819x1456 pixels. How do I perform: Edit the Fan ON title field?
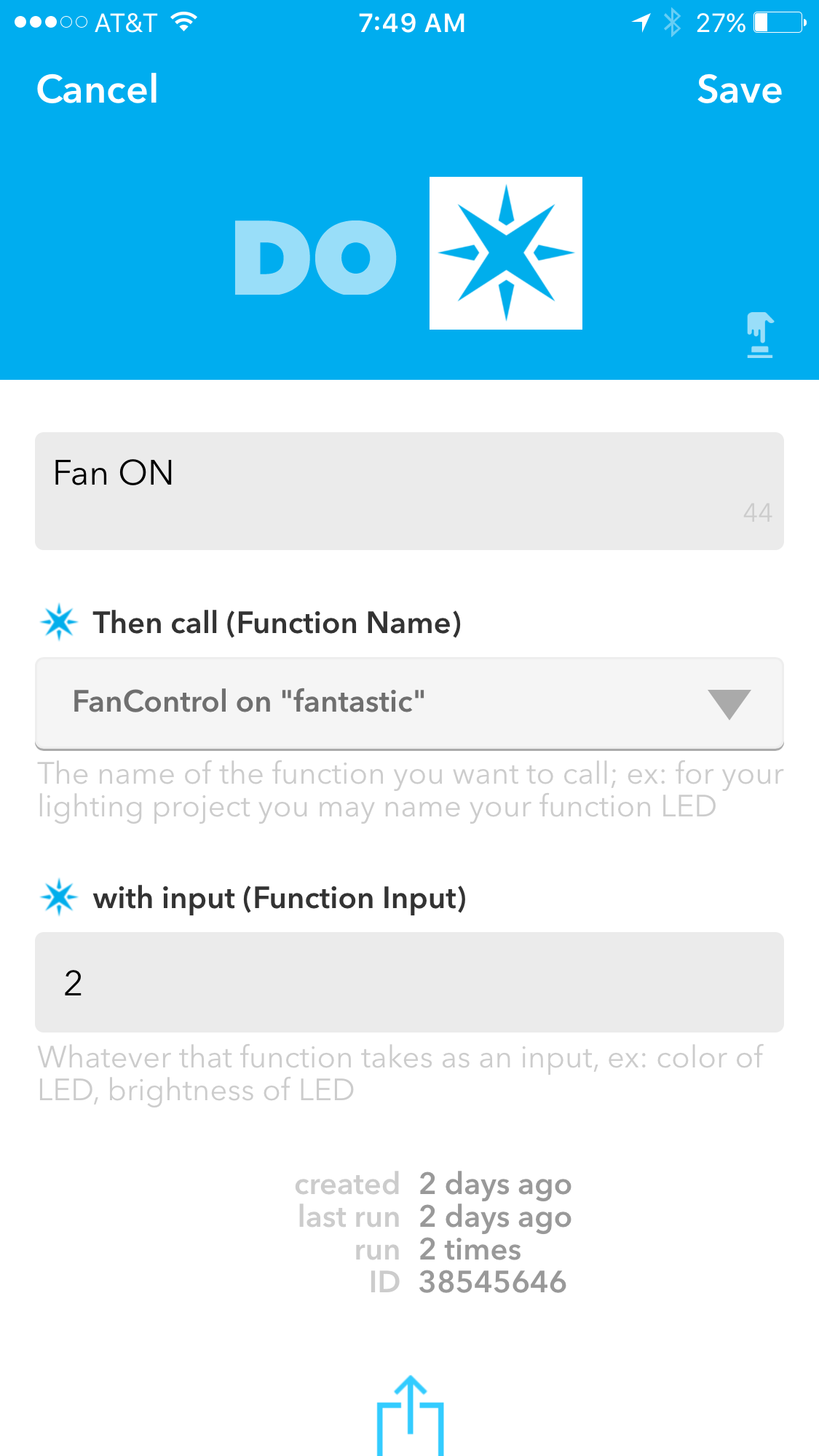point(409,491)
